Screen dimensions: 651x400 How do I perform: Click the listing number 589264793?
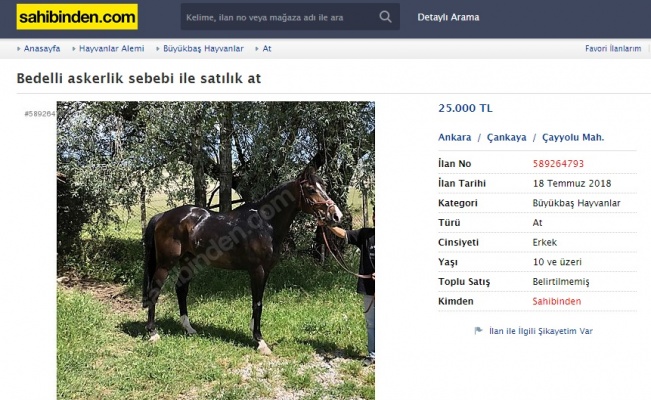coord(558,164)
